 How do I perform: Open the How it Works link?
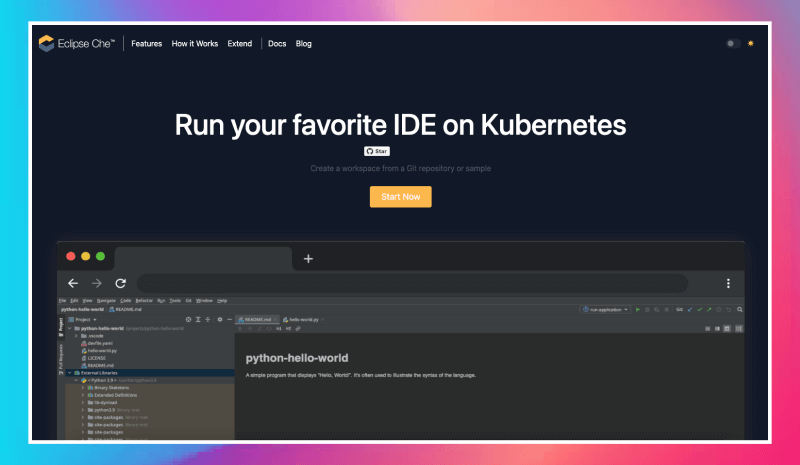194,43
